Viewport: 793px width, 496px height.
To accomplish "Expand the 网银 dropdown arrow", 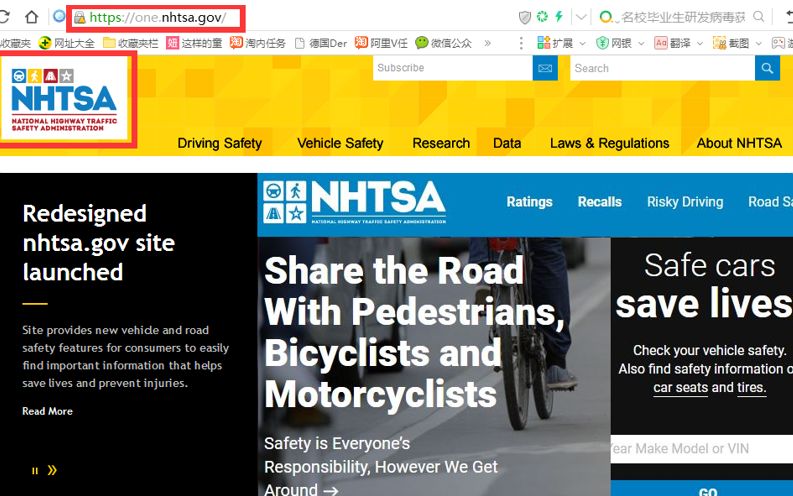I will 641,43.
